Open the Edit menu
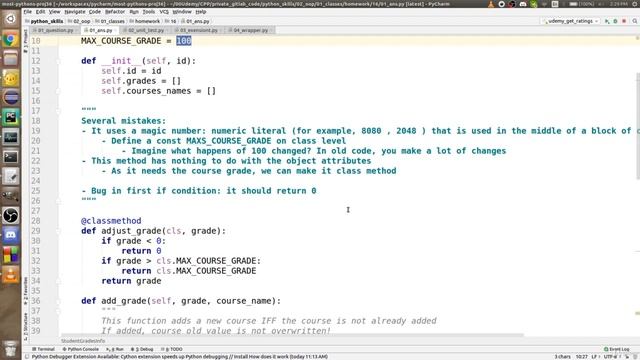The height and width of the screenshot is (360, 640). (x=40, y=11)
